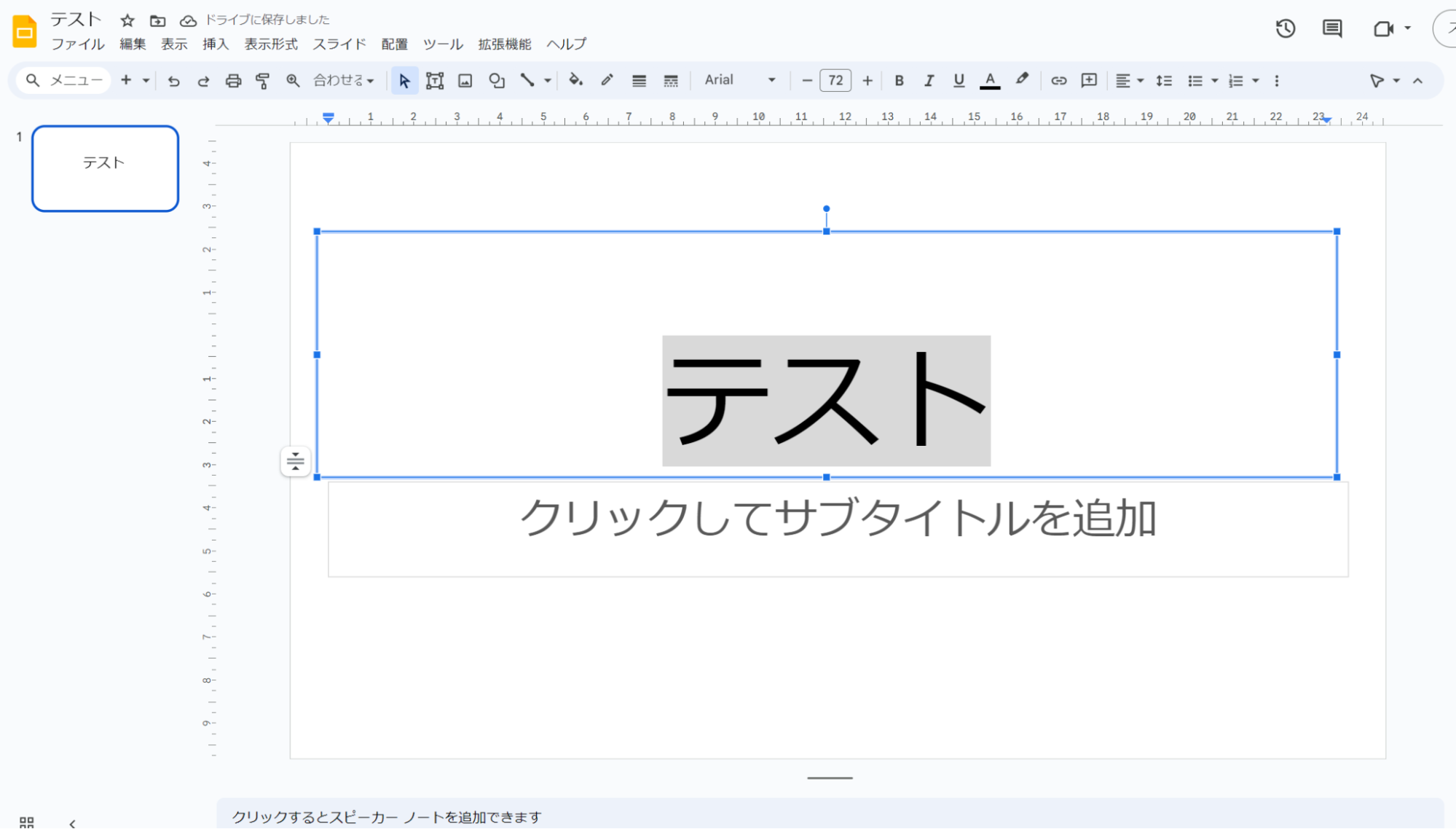1456x829 pixels.
Task: Click the subtitle placeholder クリックしてサブタイトルを追加
Action: click(x=838, y=519)
